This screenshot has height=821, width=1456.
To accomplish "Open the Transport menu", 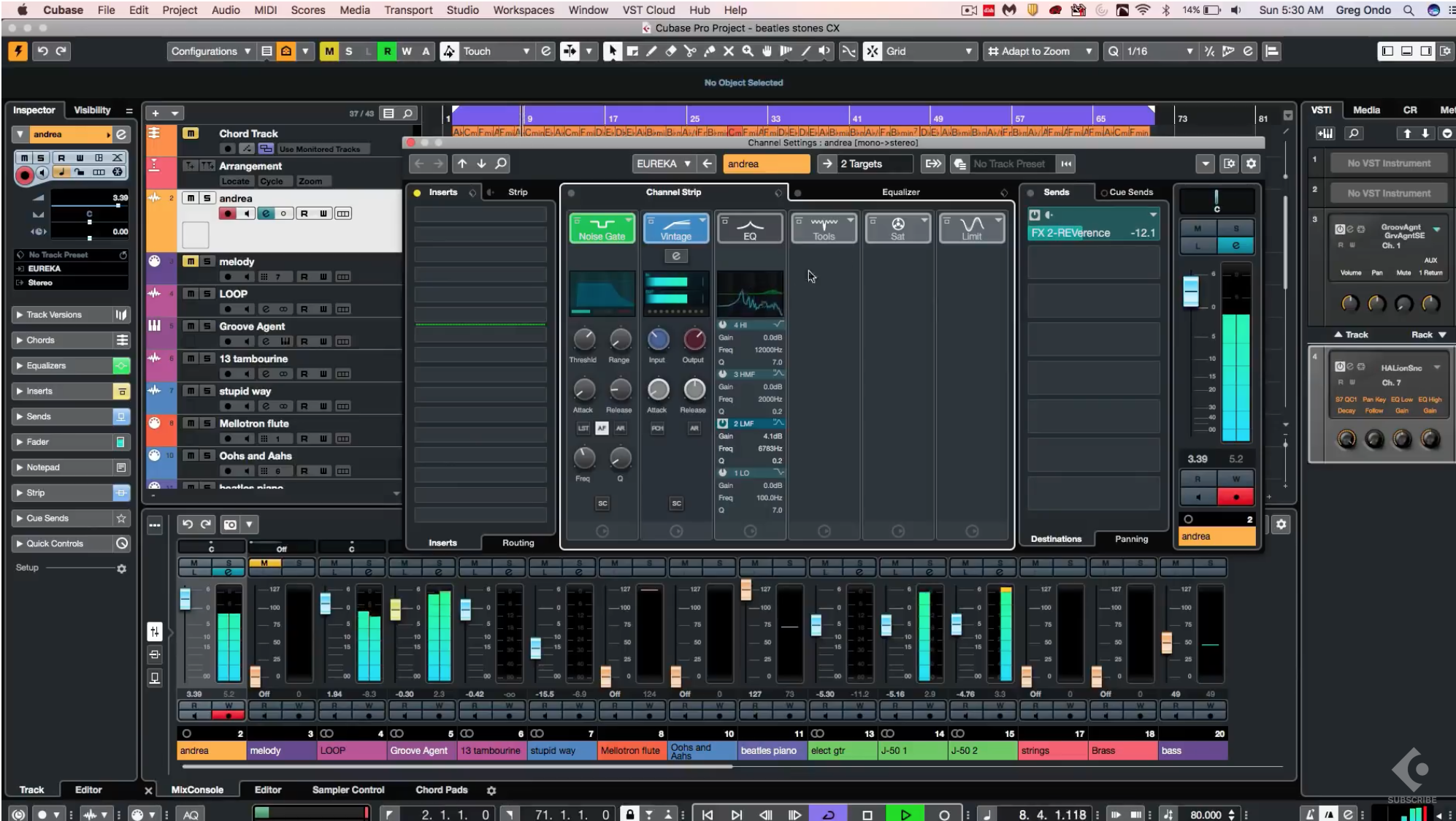I will 408,10.
